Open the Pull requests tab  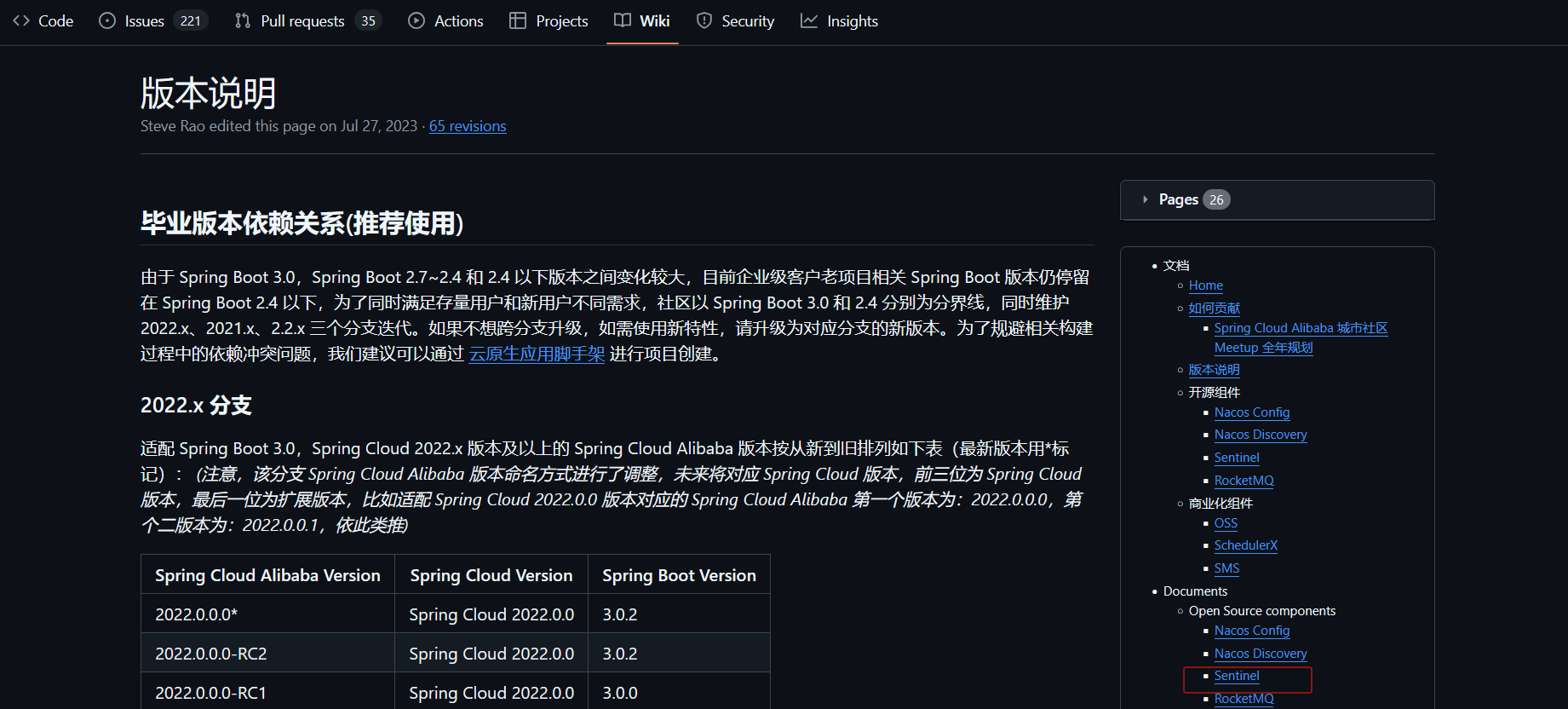tap(308, 20)
